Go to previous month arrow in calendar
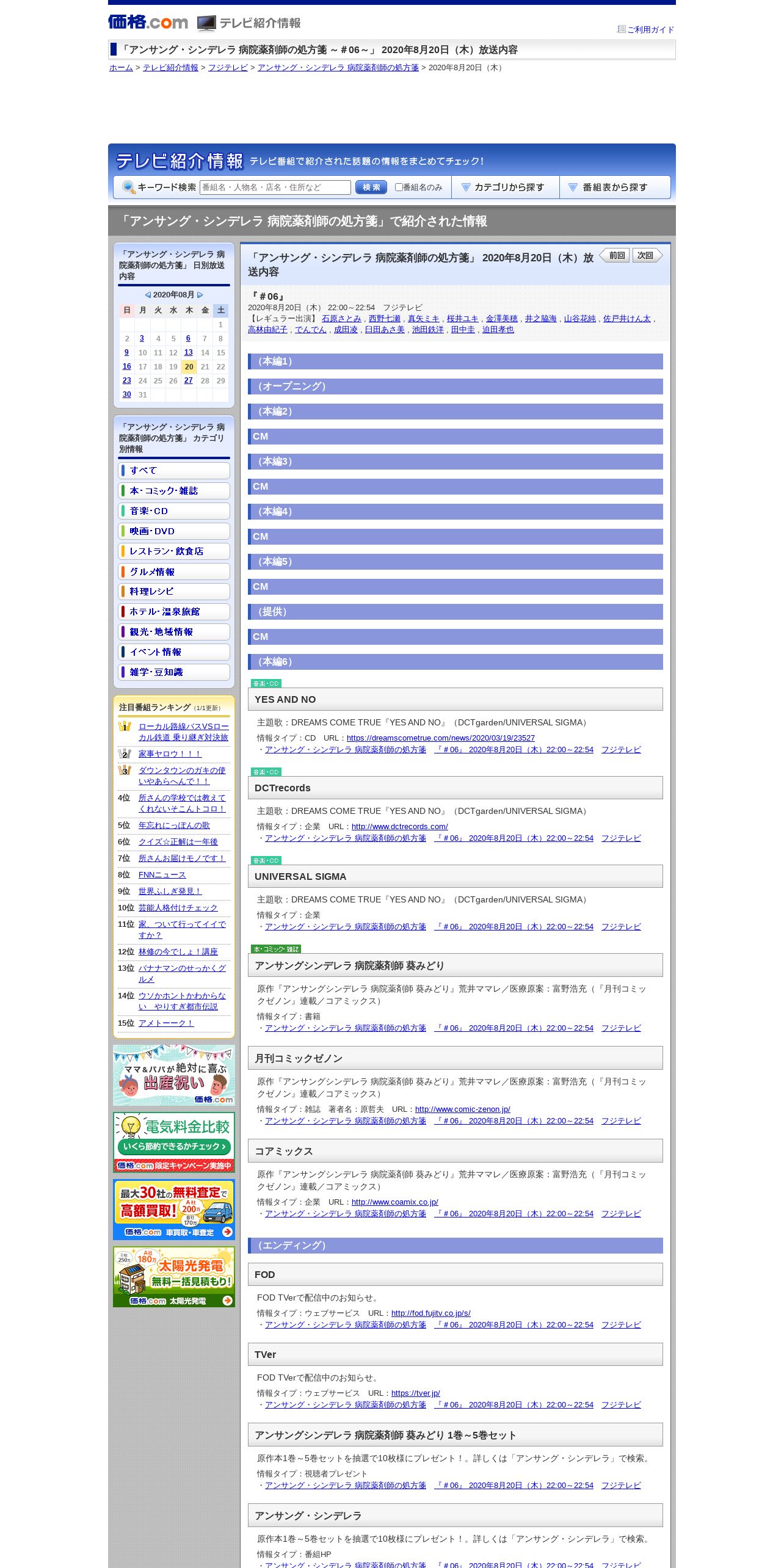784x1568 pixels. [148, 295]
